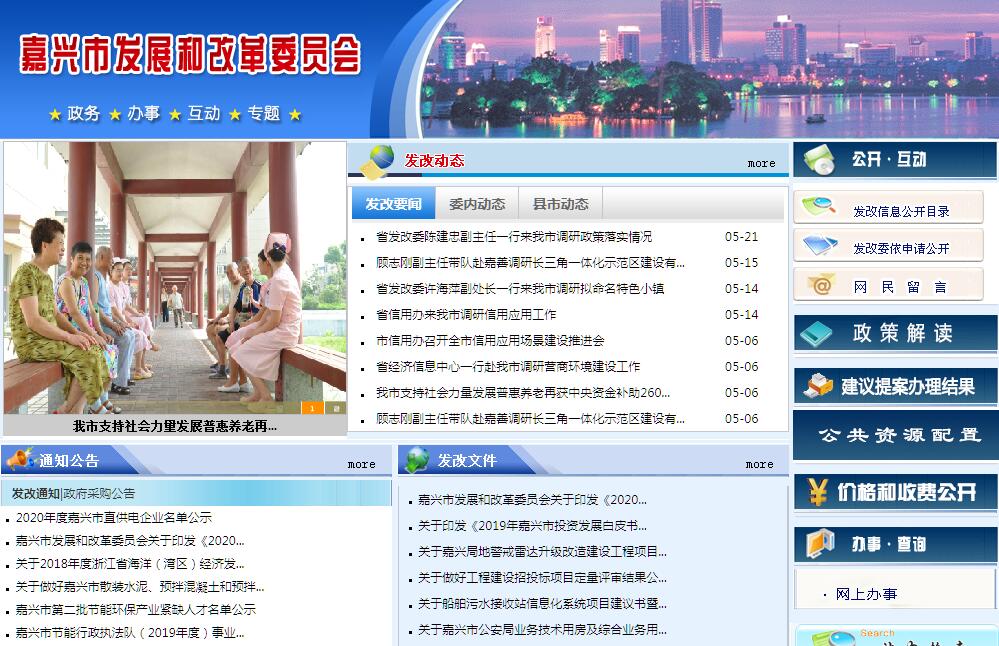The width and height of the screenshot is (999, 646).
Task: Click the magnifier icon on 发改信息公开目录
Action: click(820, 208)
